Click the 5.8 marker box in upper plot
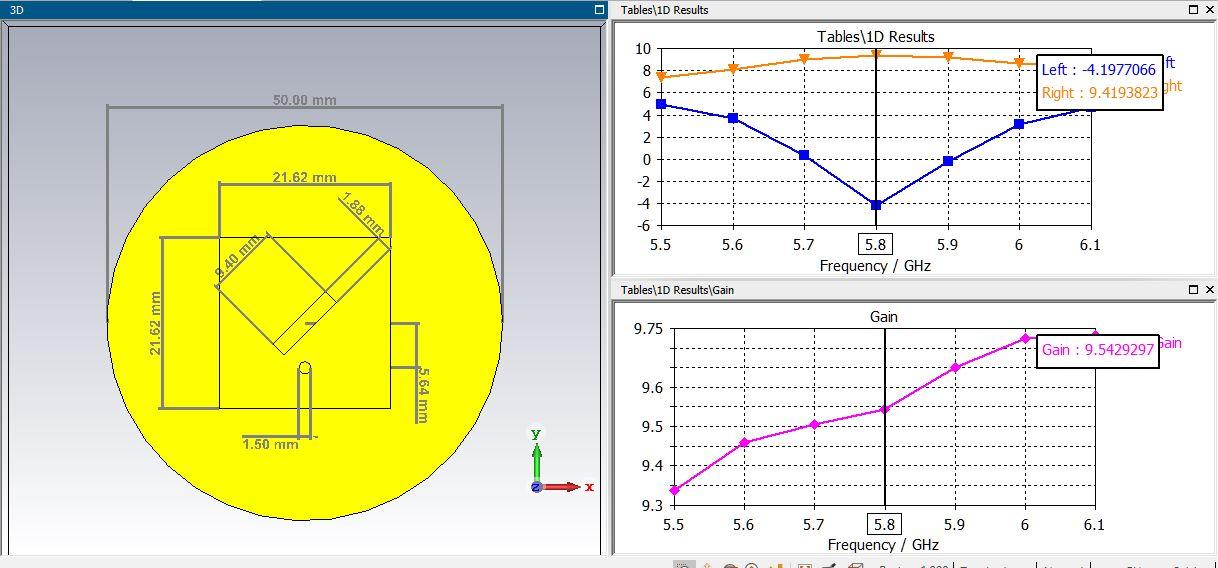The height and width of the screenshot is (568, 1218). tap(876, 244)
